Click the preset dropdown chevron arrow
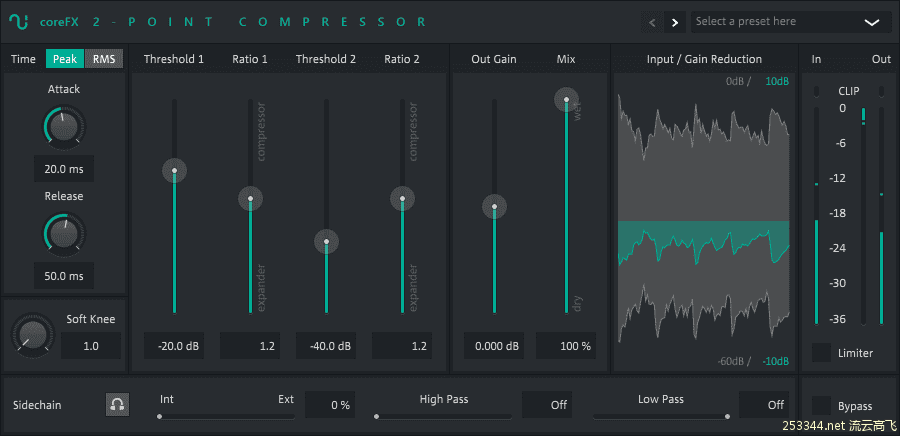 872,22
